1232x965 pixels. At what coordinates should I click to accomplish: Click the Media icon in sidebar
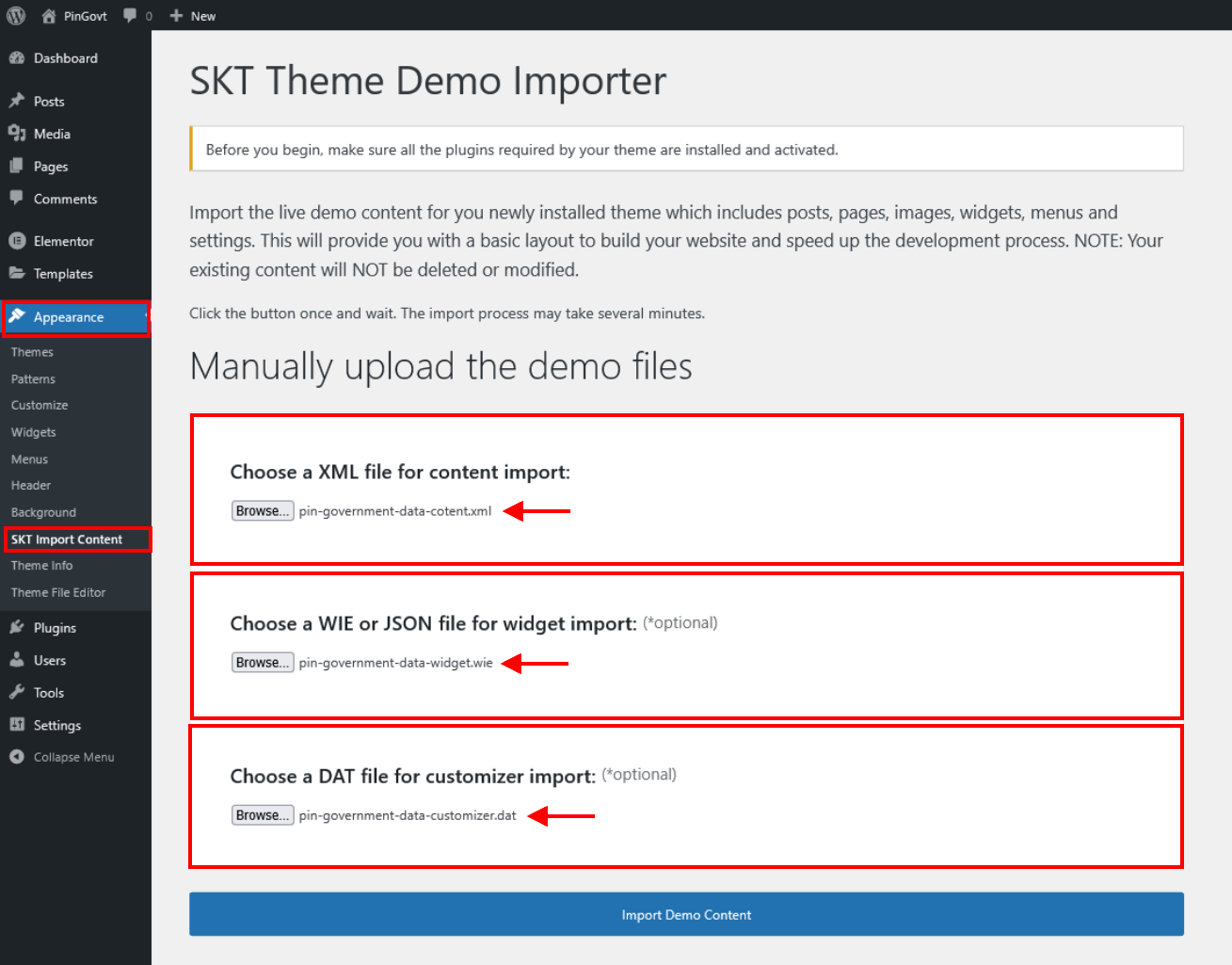click(x=17, y=134)
